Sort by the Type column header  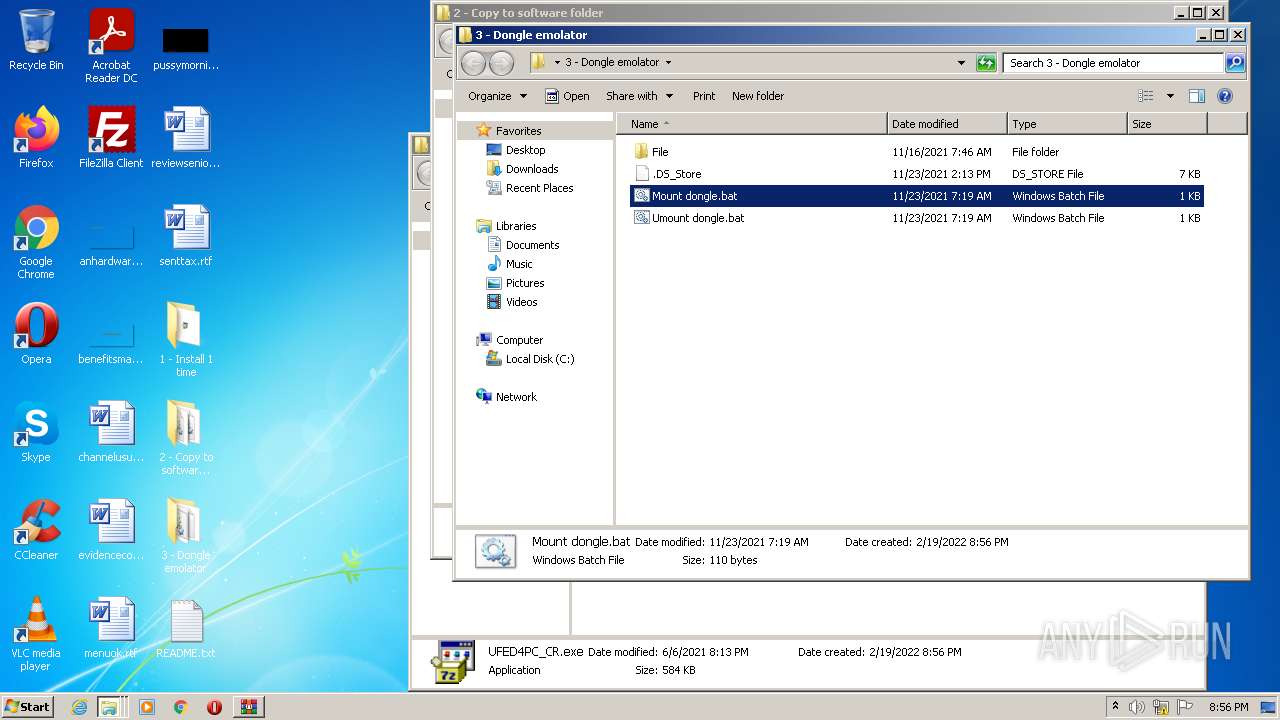point(1067,124)
